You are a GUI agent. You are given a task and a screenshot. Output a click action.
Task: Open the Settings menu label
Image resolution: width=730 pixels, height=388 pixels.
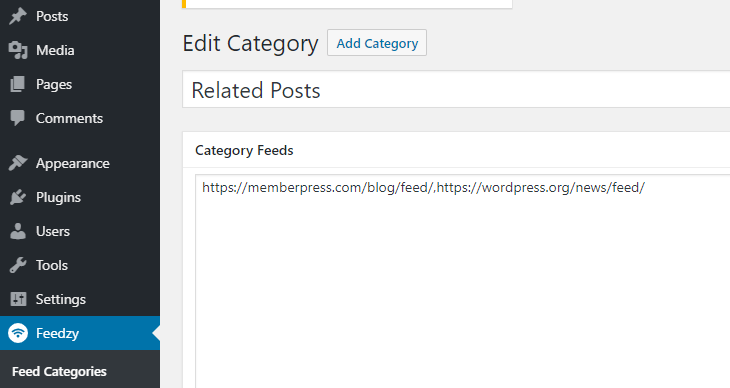click(x=61, y=299)
